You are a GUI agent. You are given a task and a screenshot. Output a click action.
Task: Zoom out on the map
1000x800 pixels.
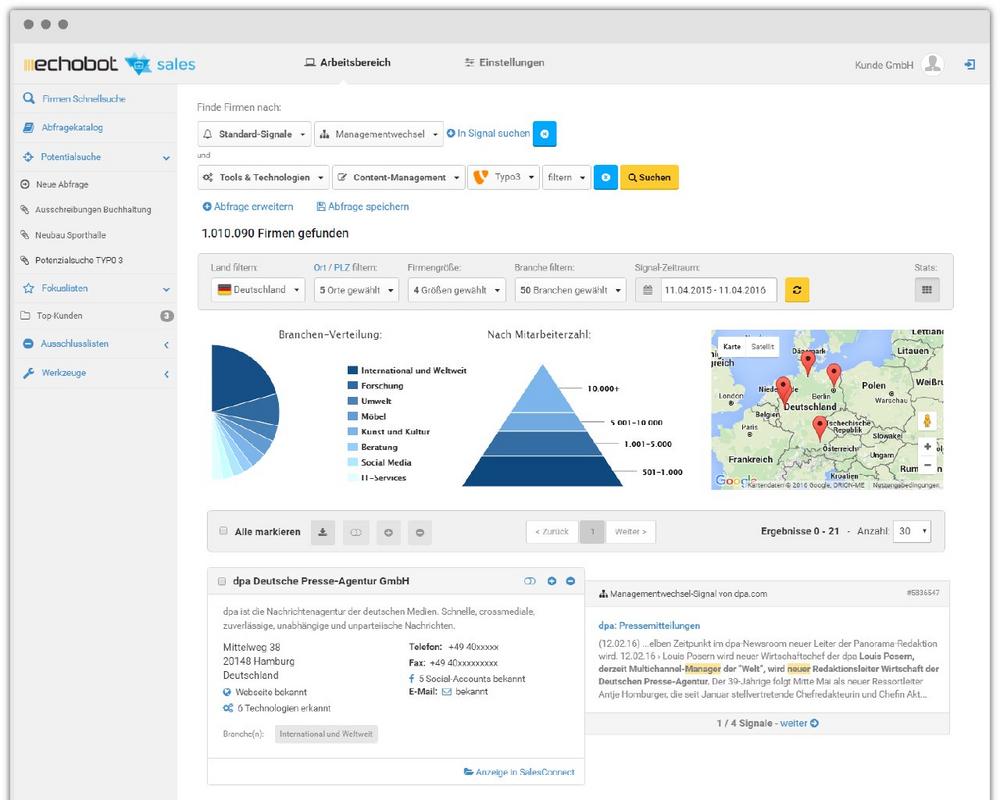click(928, 466)
